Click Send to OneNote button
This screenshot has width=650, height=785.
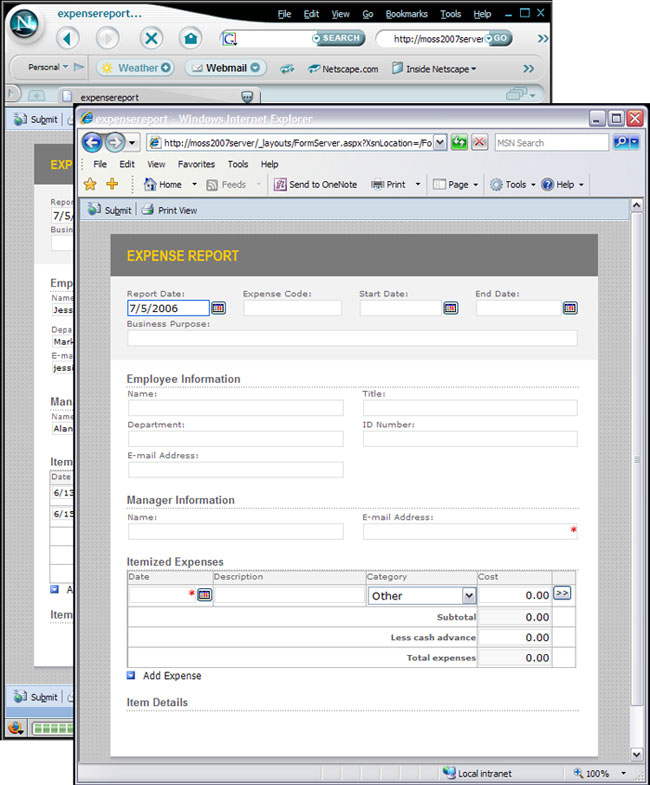pyautogui.click(x=315, y=184)
